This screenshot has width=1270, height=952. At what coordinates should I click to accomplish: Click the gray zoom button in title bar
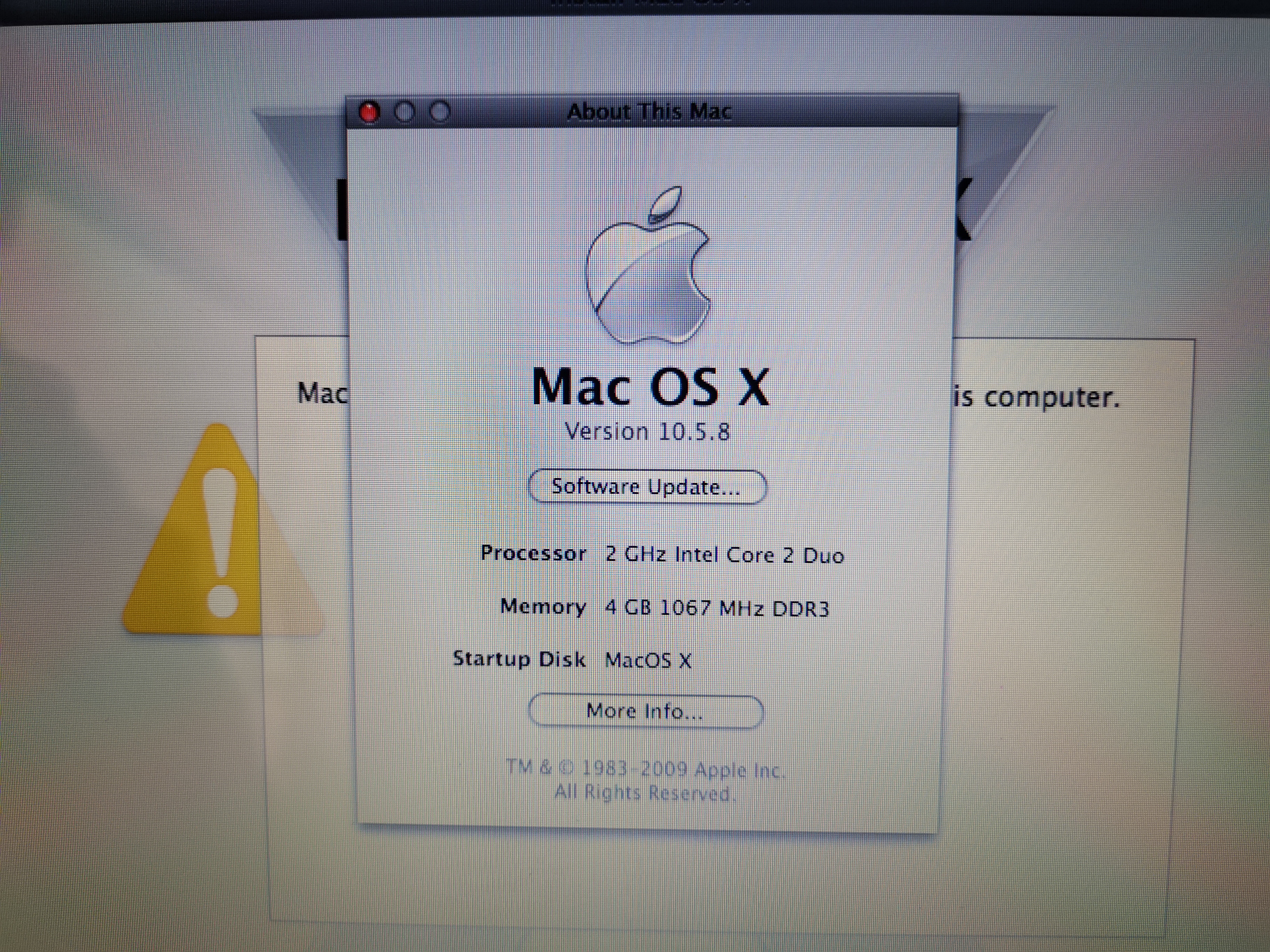pos(440,112)
